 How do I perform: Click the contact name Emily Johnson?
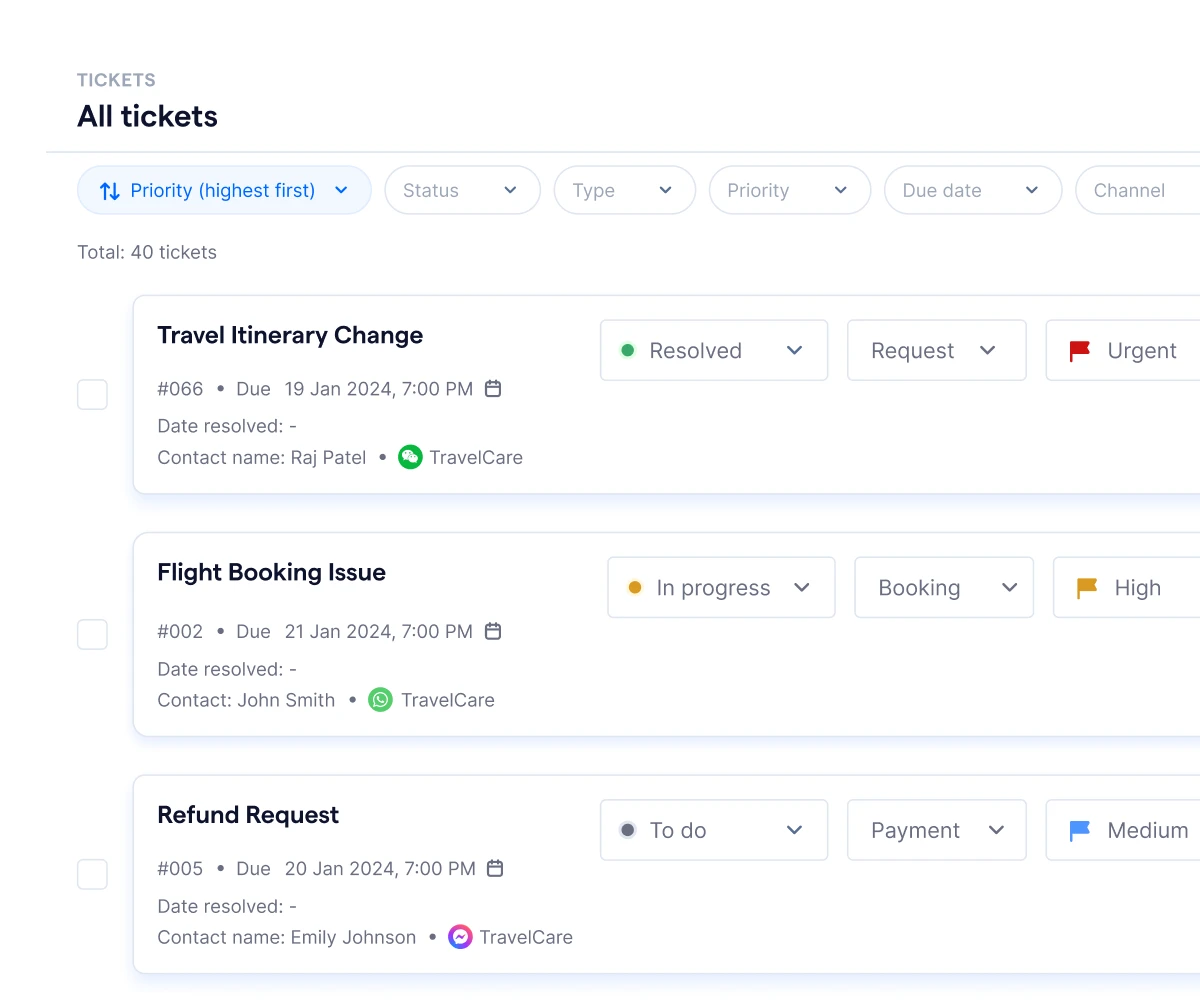(x=353, y=937)
